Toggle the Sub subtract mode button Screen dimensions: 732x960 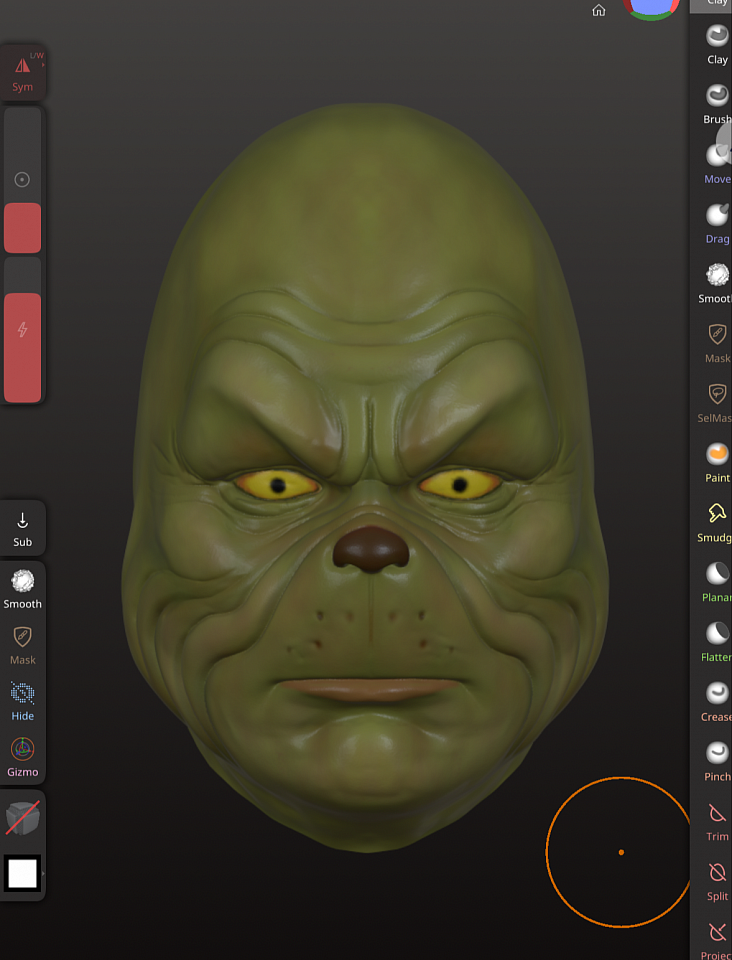(23, 528)
